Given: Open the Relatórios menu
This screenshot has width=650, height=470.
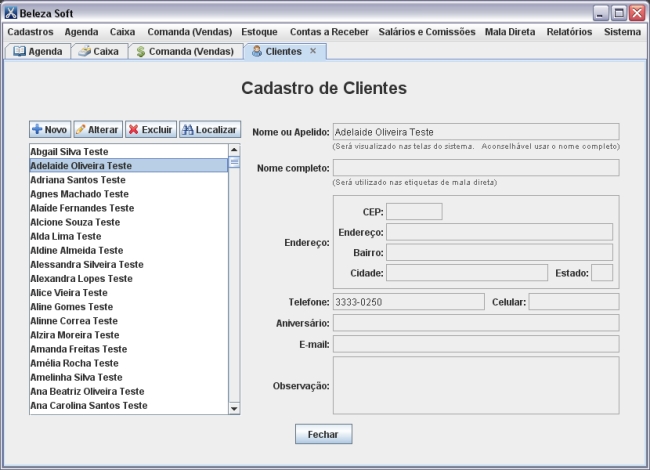Looking at the screenshot, I should (569, 32).
